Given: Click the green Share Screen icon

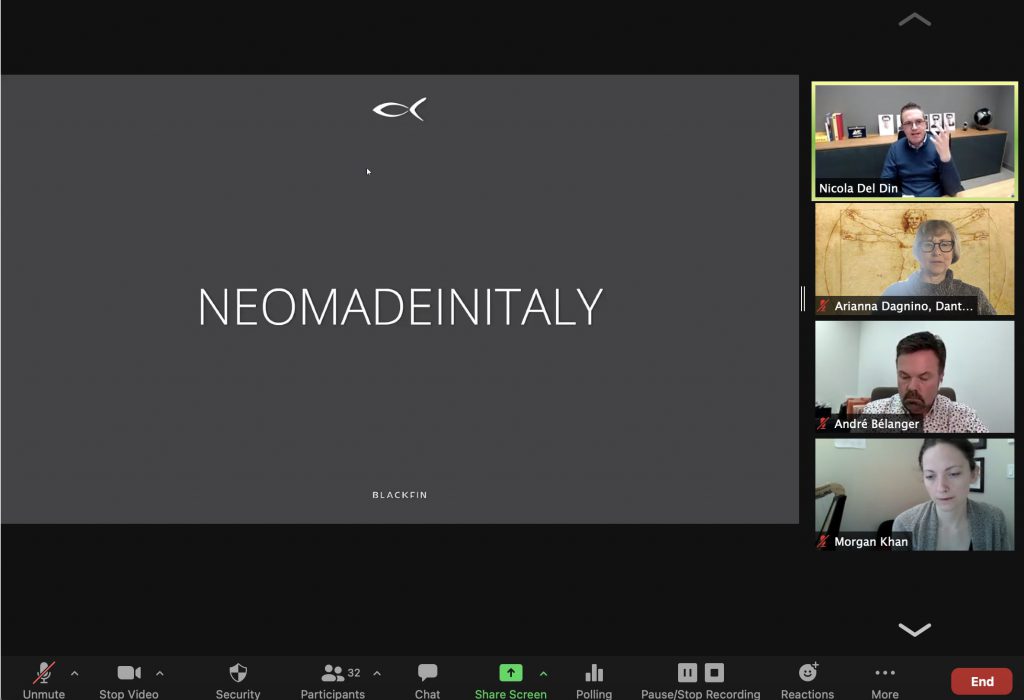Looking at the screenshot, I should (510, 673).
